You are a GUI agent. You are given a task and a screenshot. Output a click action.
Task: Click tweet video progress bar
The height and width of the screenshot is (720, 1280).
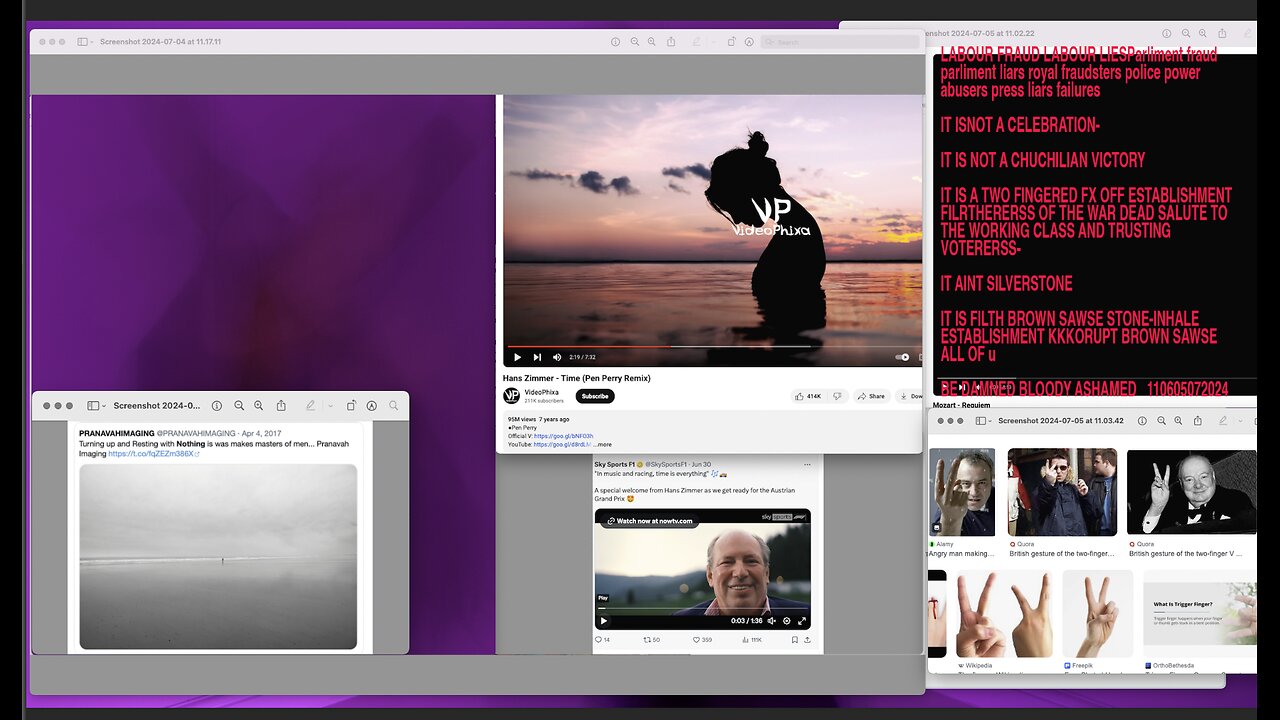pyautogui.click(x=702, y=609)
